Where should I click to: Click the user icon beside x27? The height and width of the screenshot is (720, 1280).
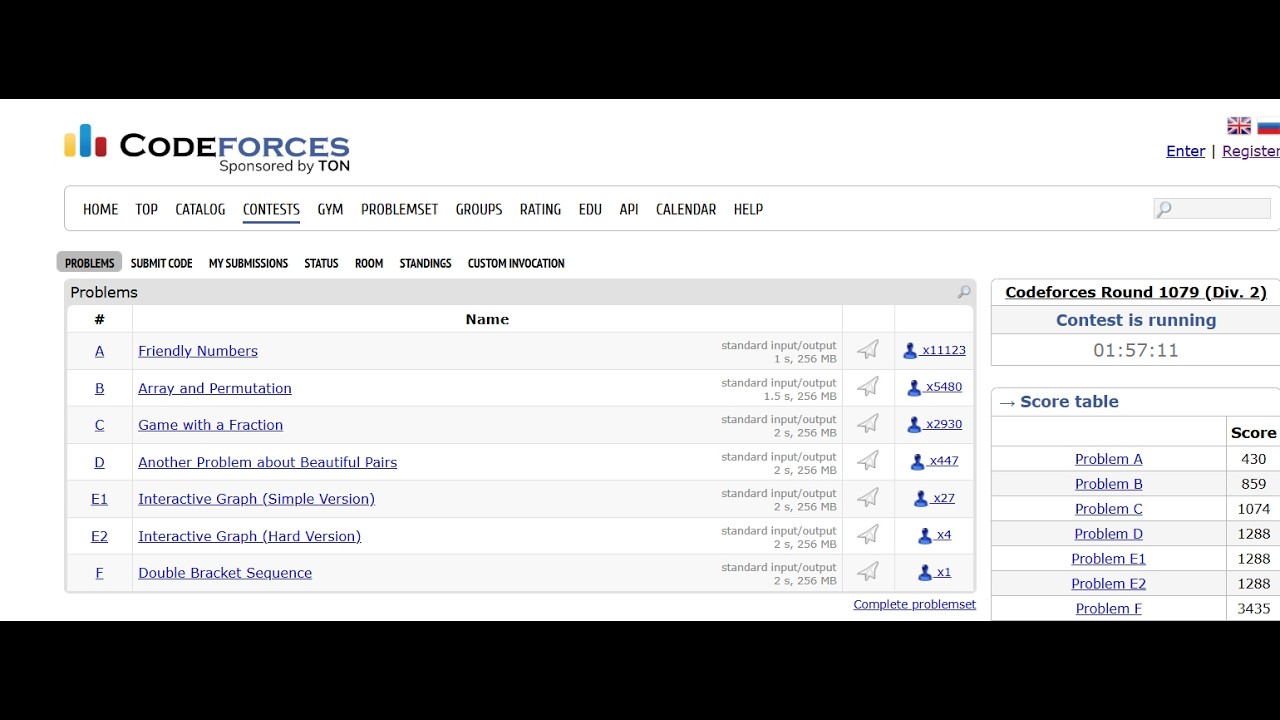click(921, 499)
